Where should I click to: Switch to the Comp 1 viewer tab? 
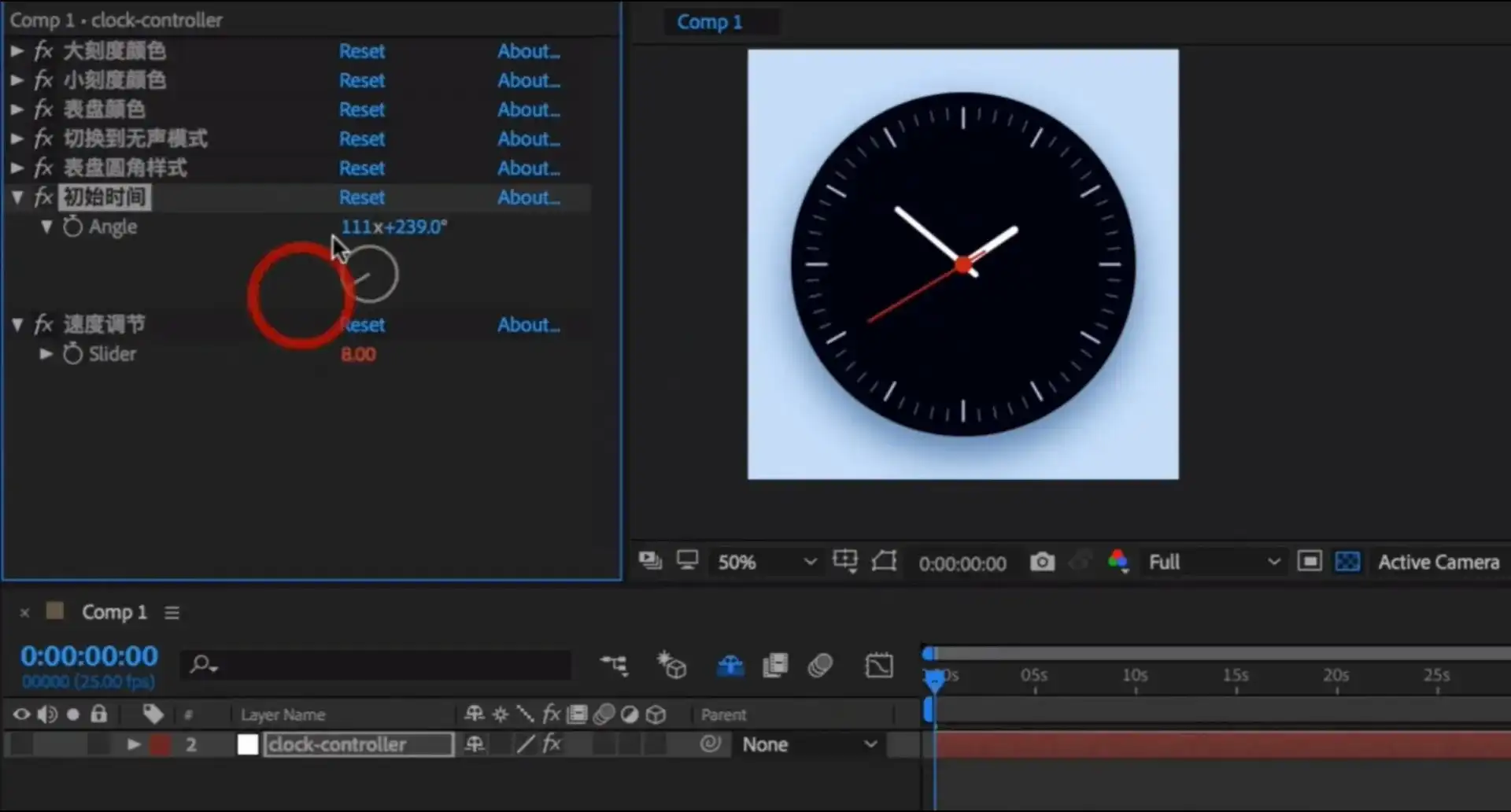tap(709, 22)
